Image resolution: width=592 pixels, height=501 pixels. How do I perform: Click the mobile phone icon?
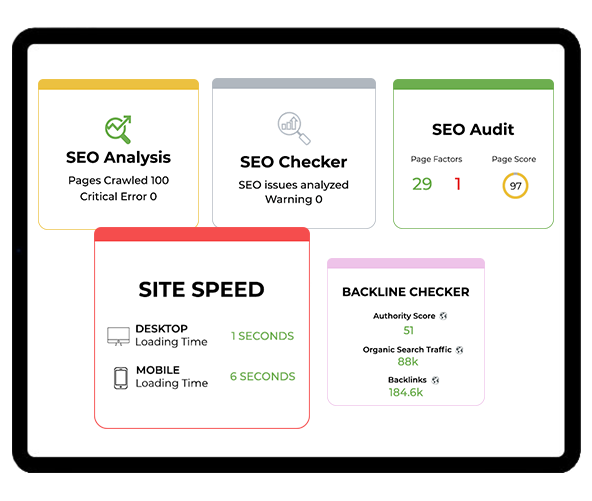click(121, 378)
